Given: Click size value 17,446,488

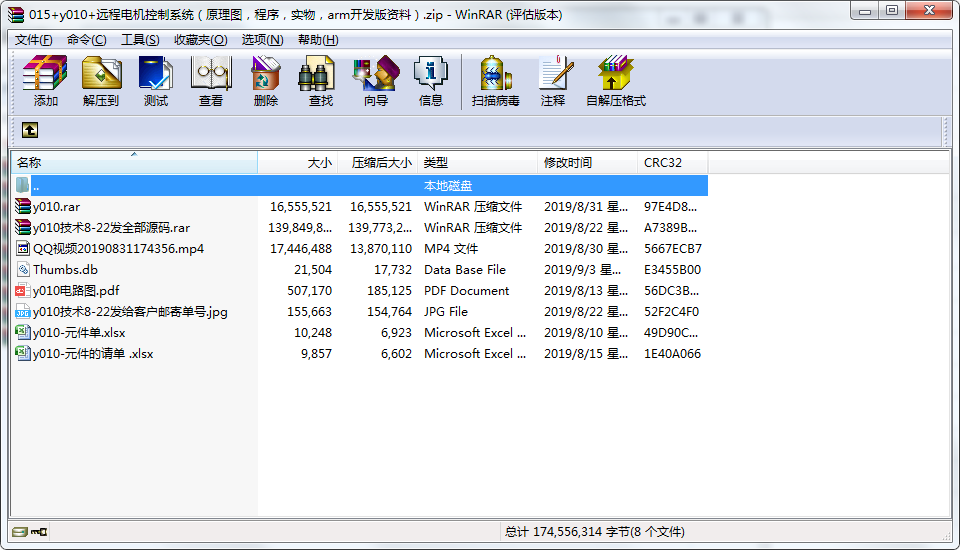Looking at the screenshot, I should tap(301, 249).
